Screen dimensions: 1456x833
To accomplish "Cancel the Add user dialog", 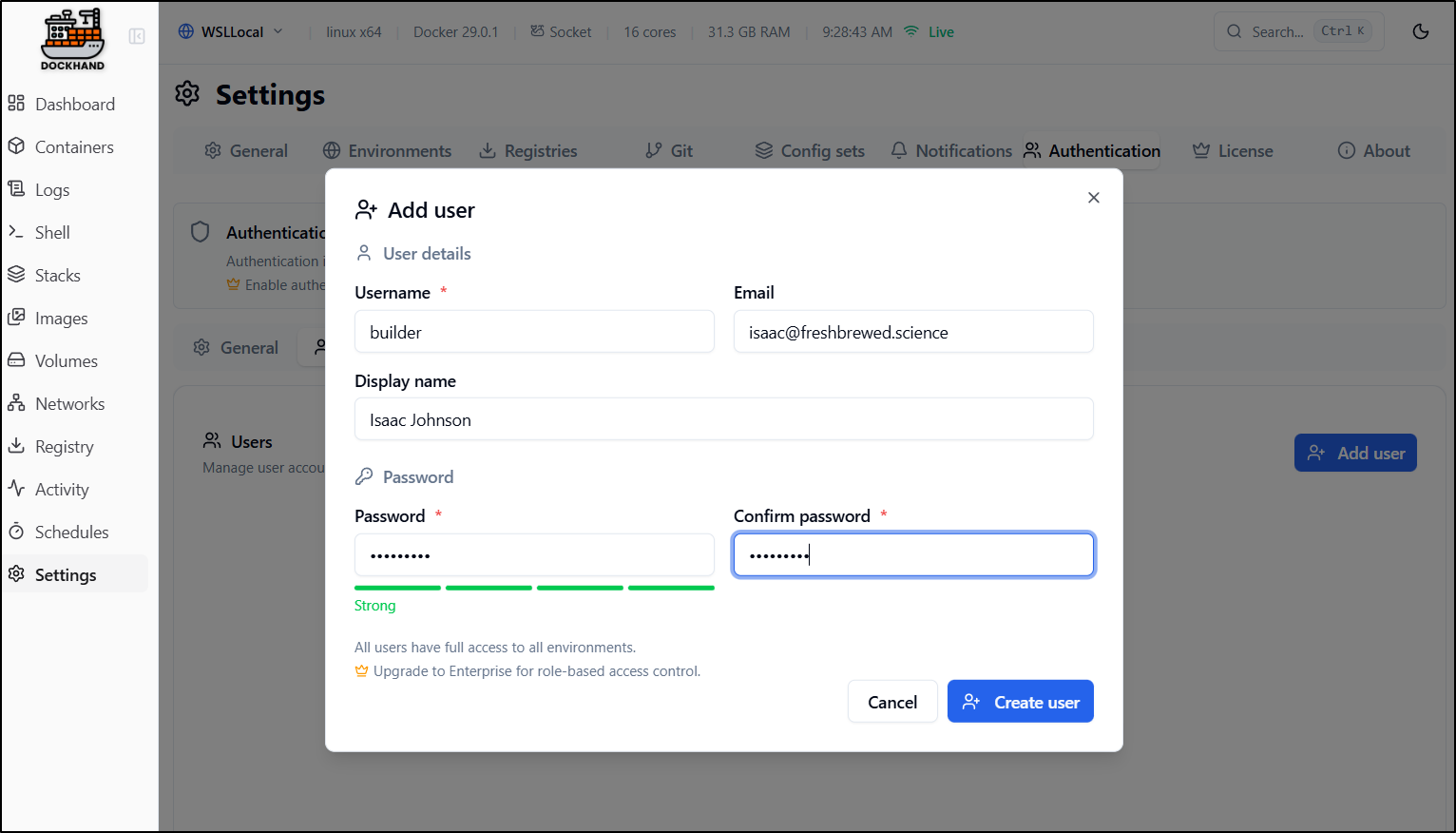I will pyautogui.click(x=891, y=702).
